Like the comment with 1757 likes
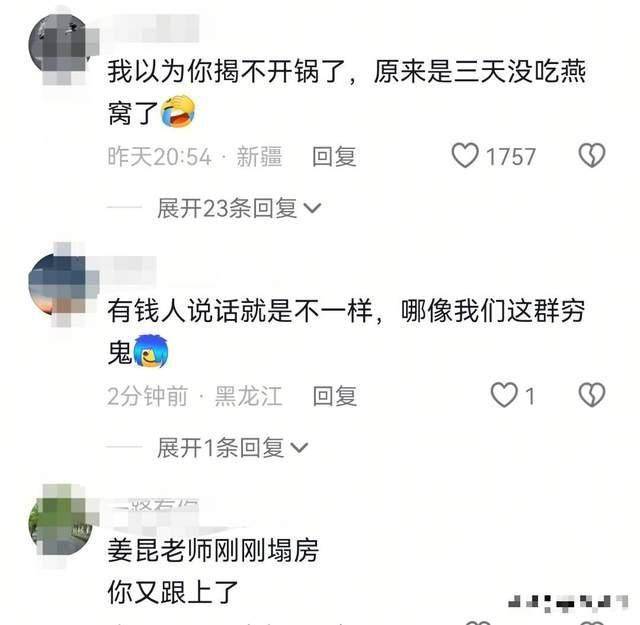Image resolution: width=640 pixels, height=625 pixels. click(x=465, y=156)
